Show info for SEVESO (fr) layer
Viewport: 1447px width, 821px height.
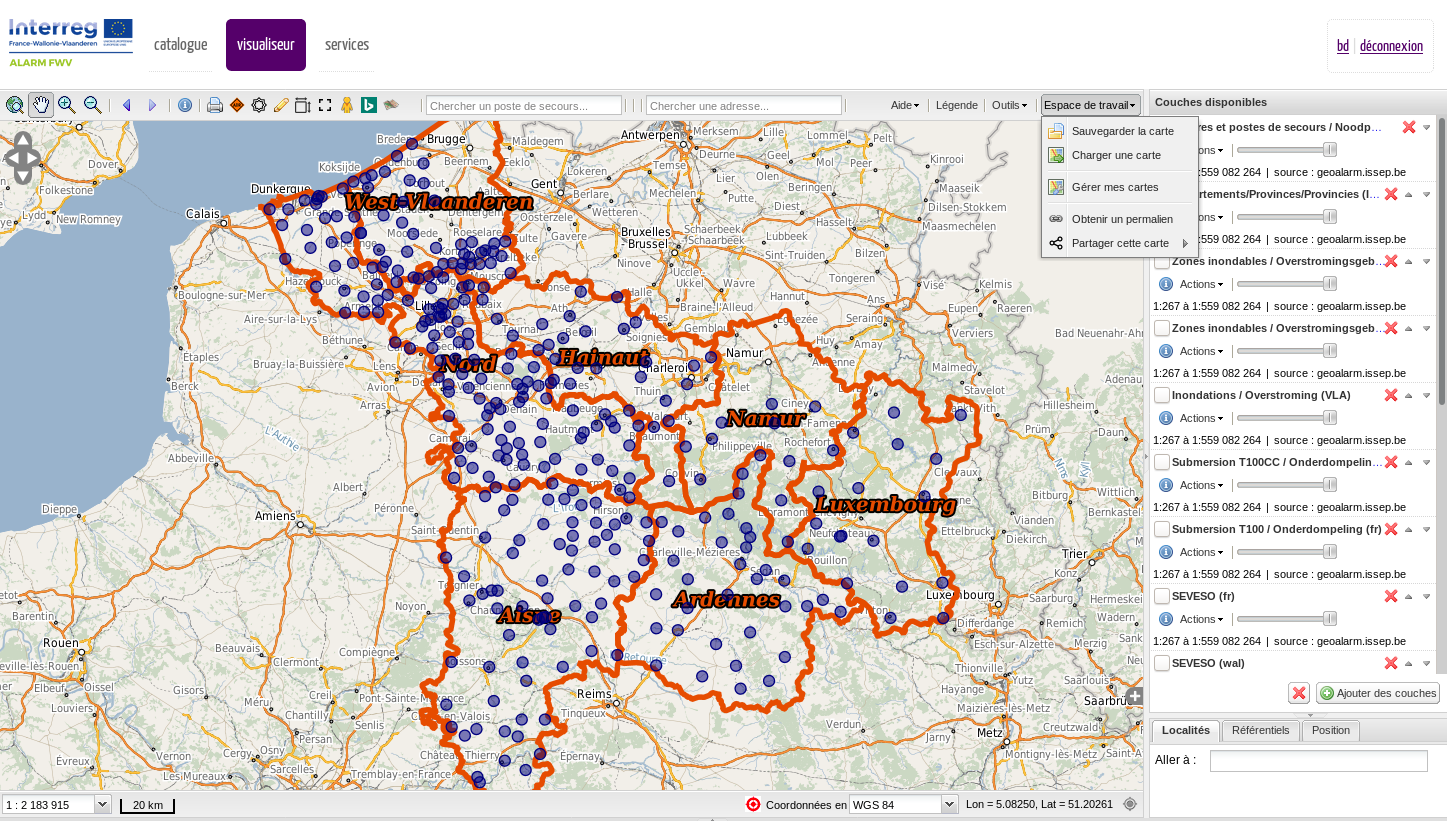click(1165, 619)
